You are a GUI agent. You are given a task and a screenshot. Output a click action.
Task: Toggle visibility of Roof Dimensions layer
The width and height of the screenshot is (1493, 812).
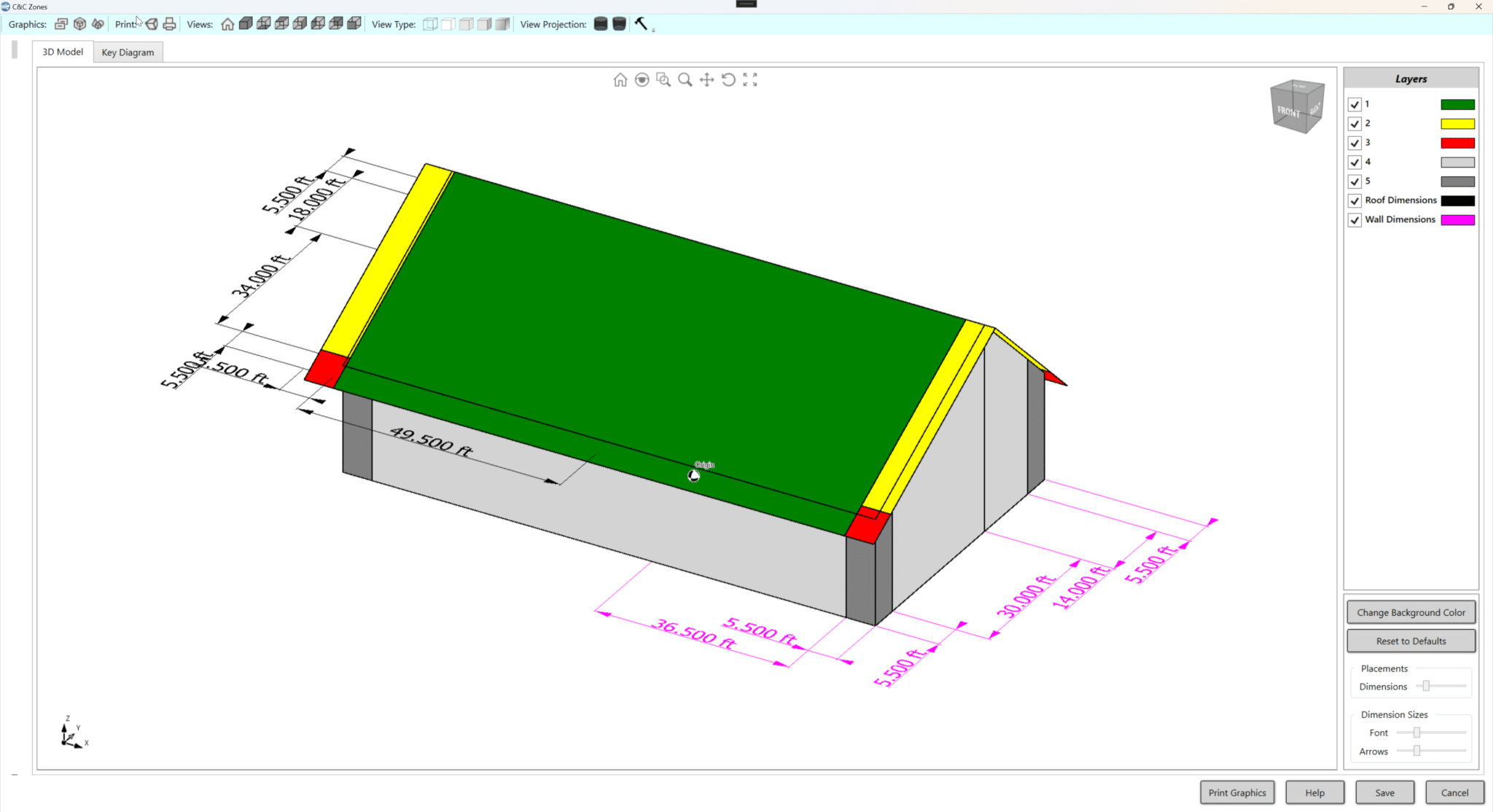point(1355,200)
